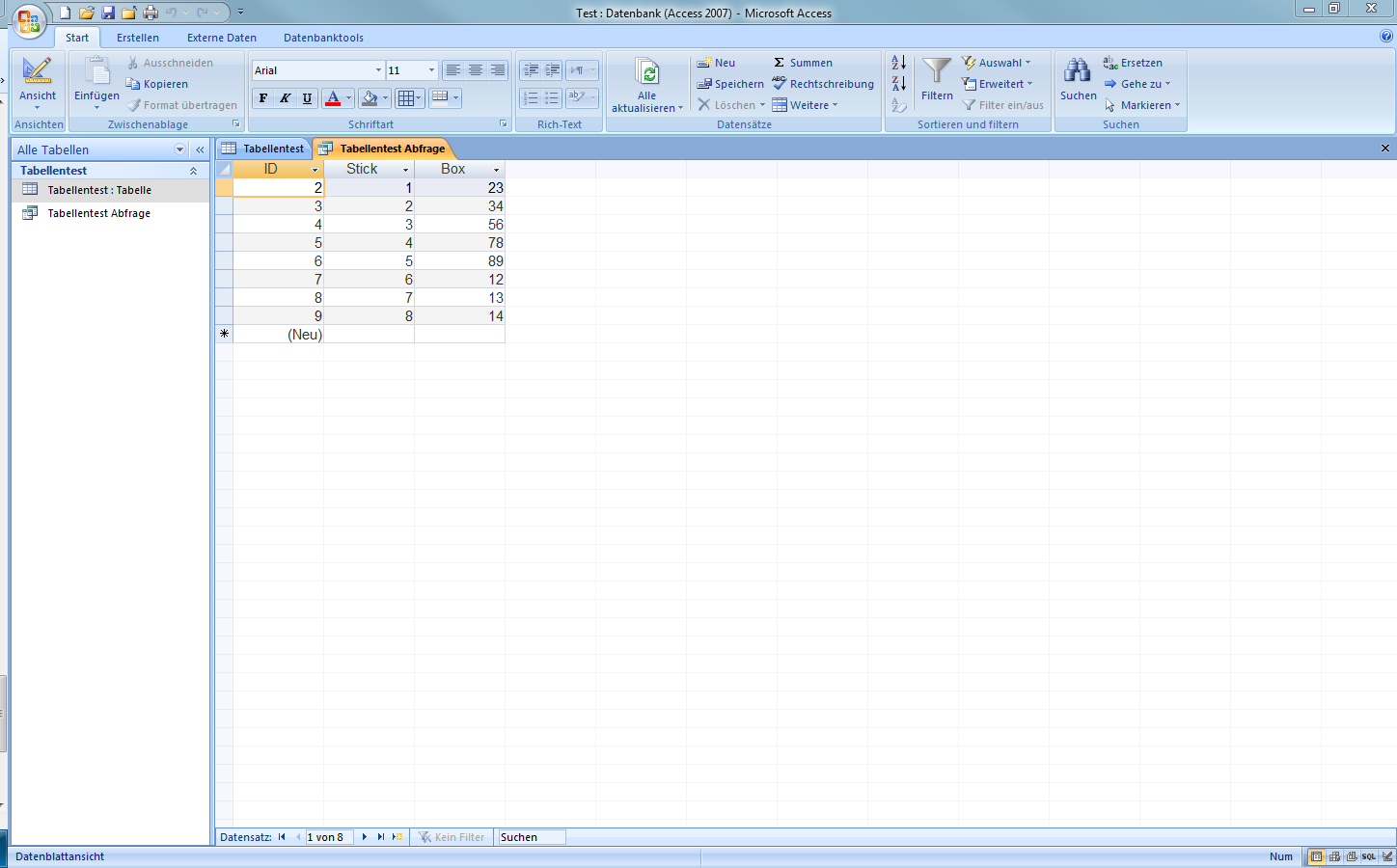Click the Summen sigma icon
The width and height of the screenshot is (1397, 868).
[x=780, y=63]
